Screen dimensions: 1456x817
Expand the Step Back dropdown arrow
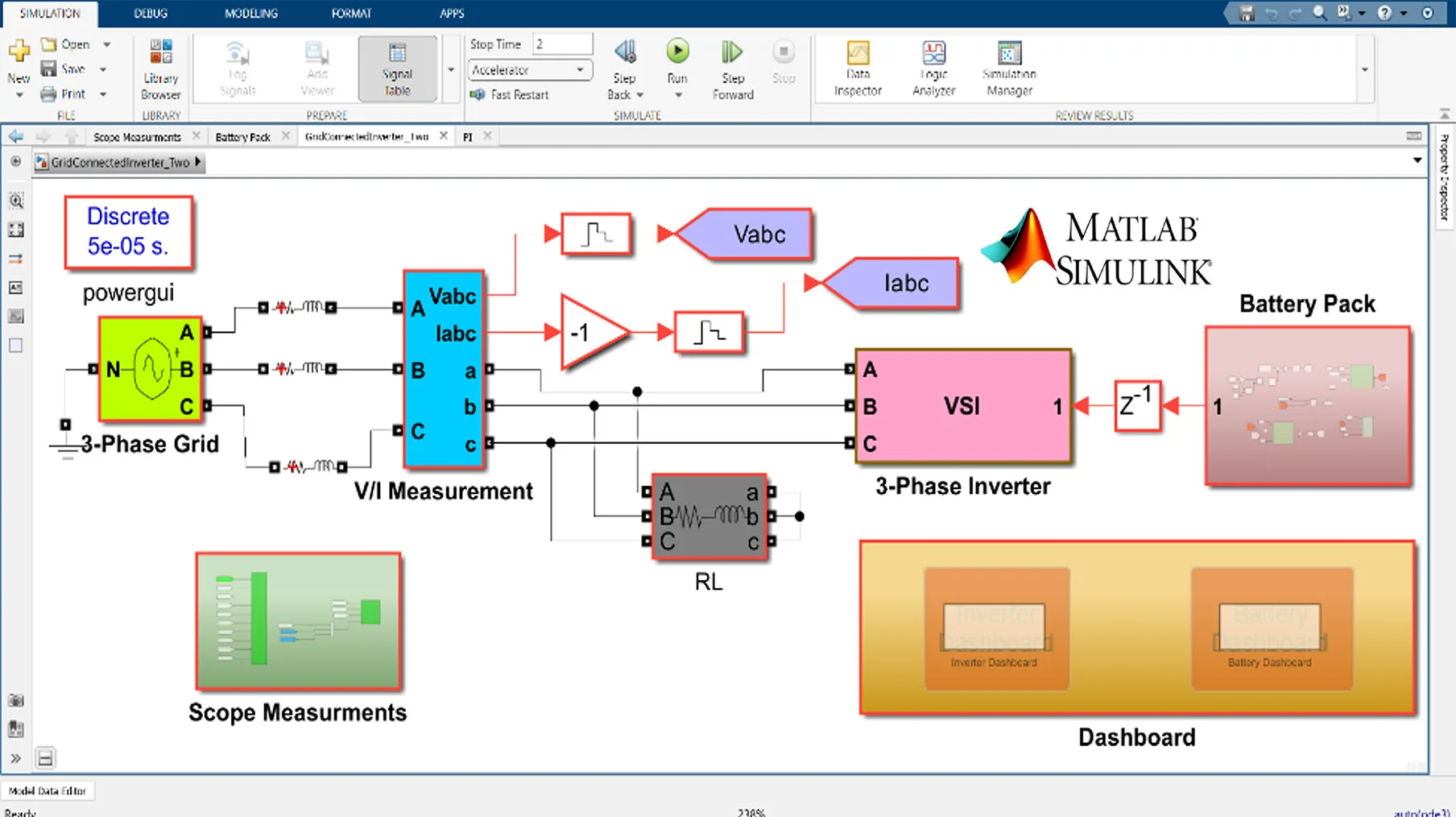coord(640,95)
